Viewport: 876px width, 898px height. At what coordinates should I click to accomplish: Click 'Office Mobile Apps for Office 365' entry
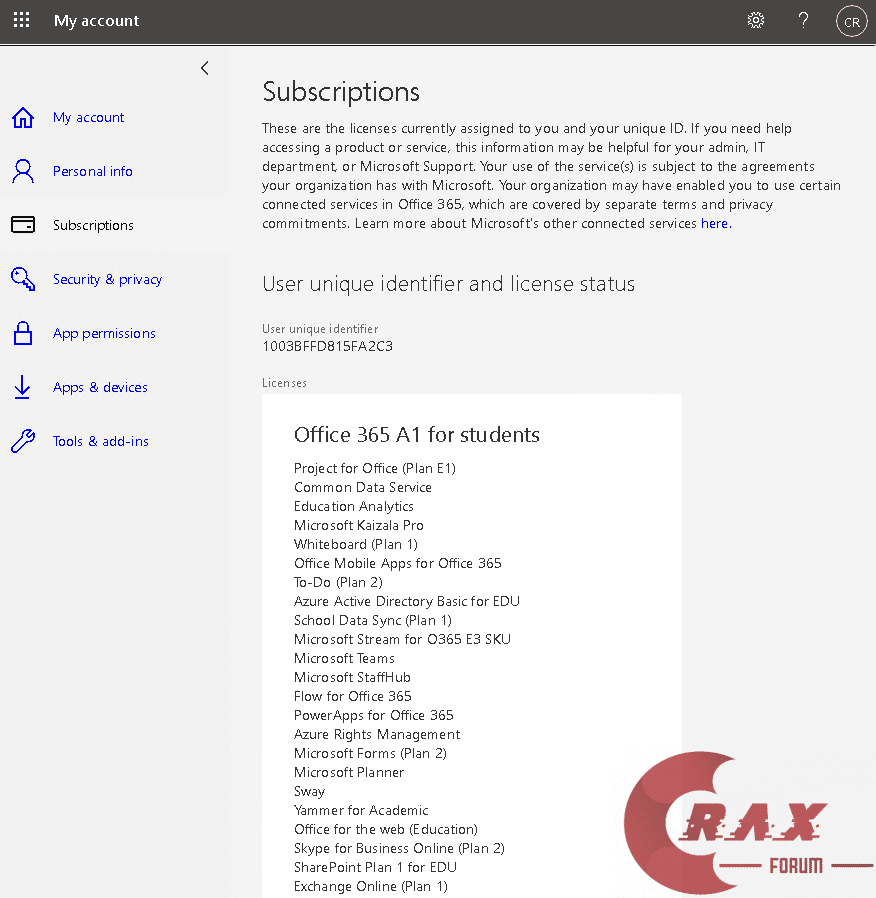click(x=398, y=563)
